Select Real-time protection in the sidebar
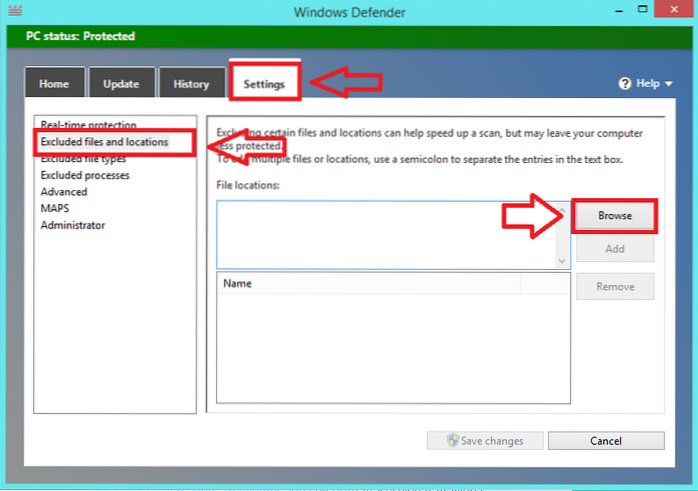 [x=87, y=124]
